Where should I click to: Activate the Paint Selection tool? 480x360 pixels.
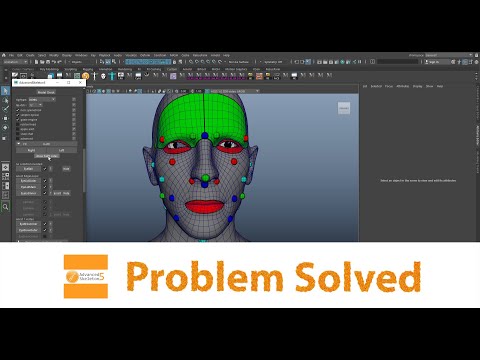pos(5,109)
